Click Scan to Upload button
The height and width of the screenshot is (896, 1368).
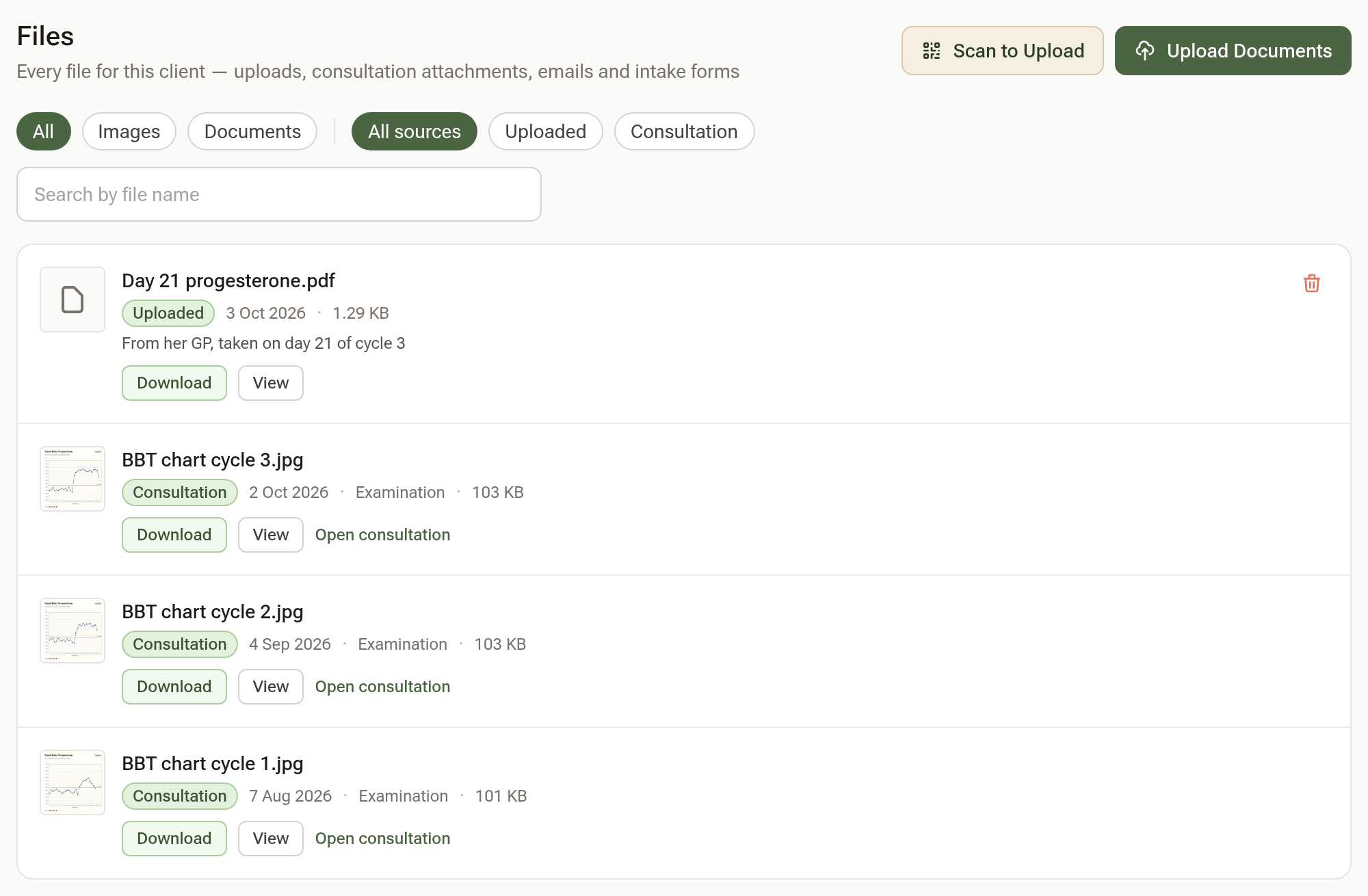click(x=1002, y=51)
